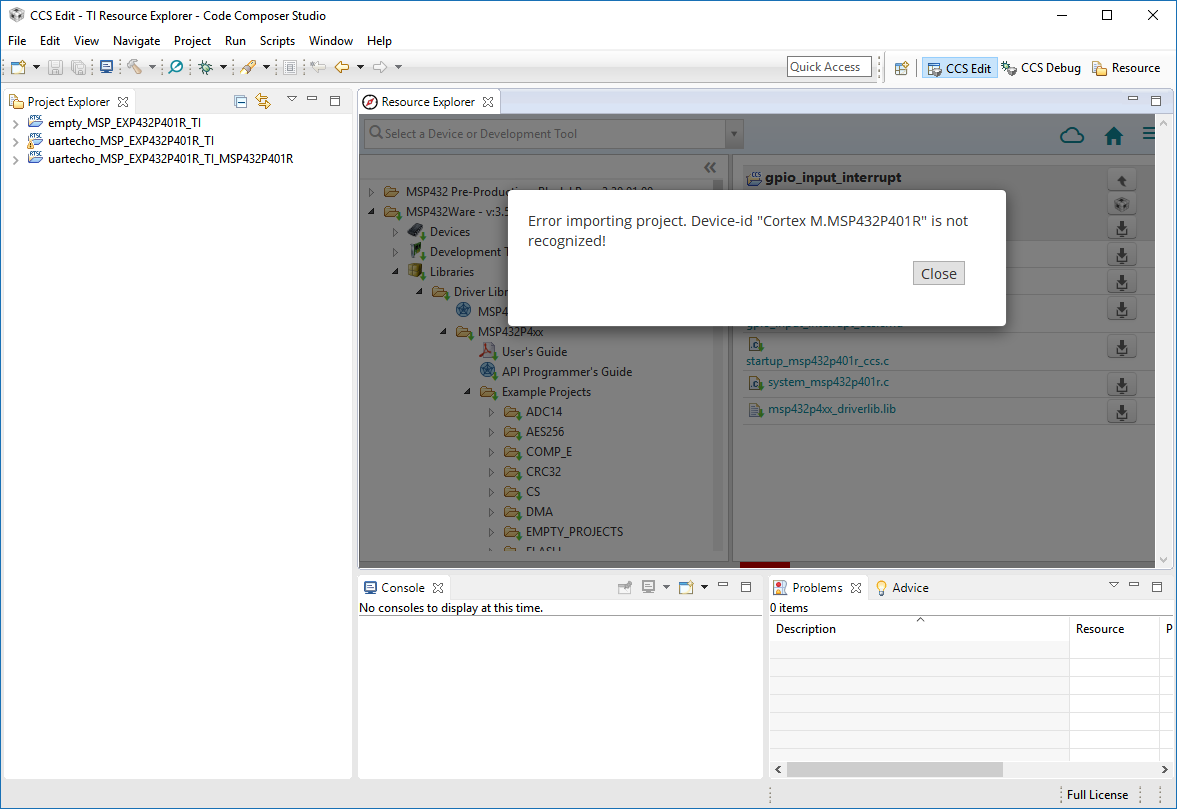Open the File menu
This screenshot has width=1177, height=809.
pyautogui.click(x=17, y=41)
